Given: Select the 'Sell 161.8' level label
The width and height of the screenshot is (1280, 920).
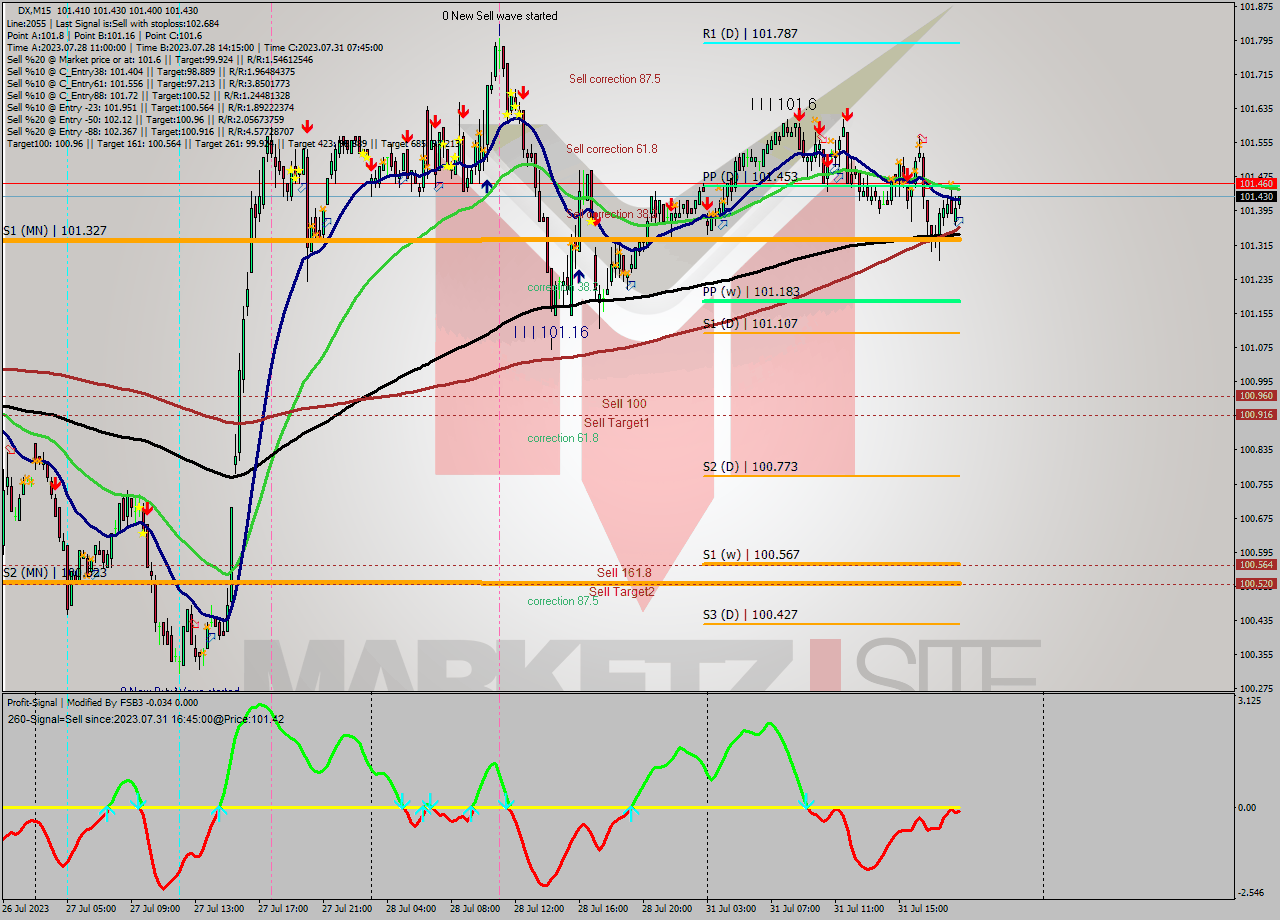Looking at the screenshot, I should pyautogui.click(x=624, y=572).
